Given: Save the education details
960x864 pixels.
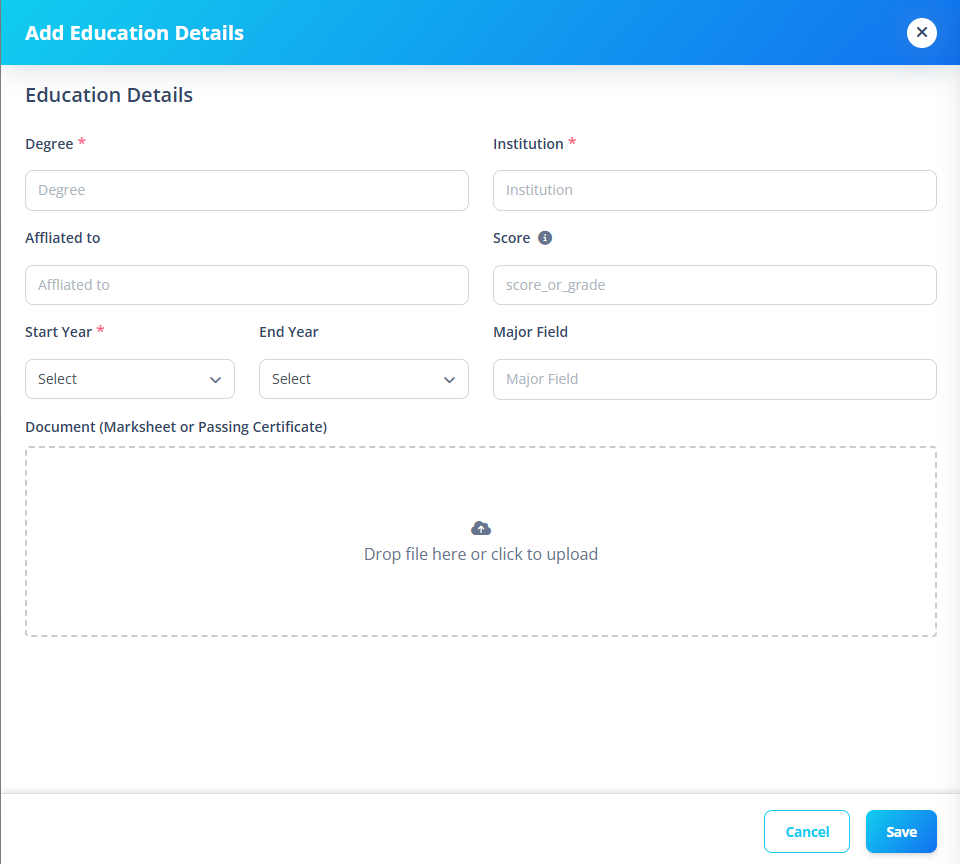Looking at the screenshot, I should (901, 831).
